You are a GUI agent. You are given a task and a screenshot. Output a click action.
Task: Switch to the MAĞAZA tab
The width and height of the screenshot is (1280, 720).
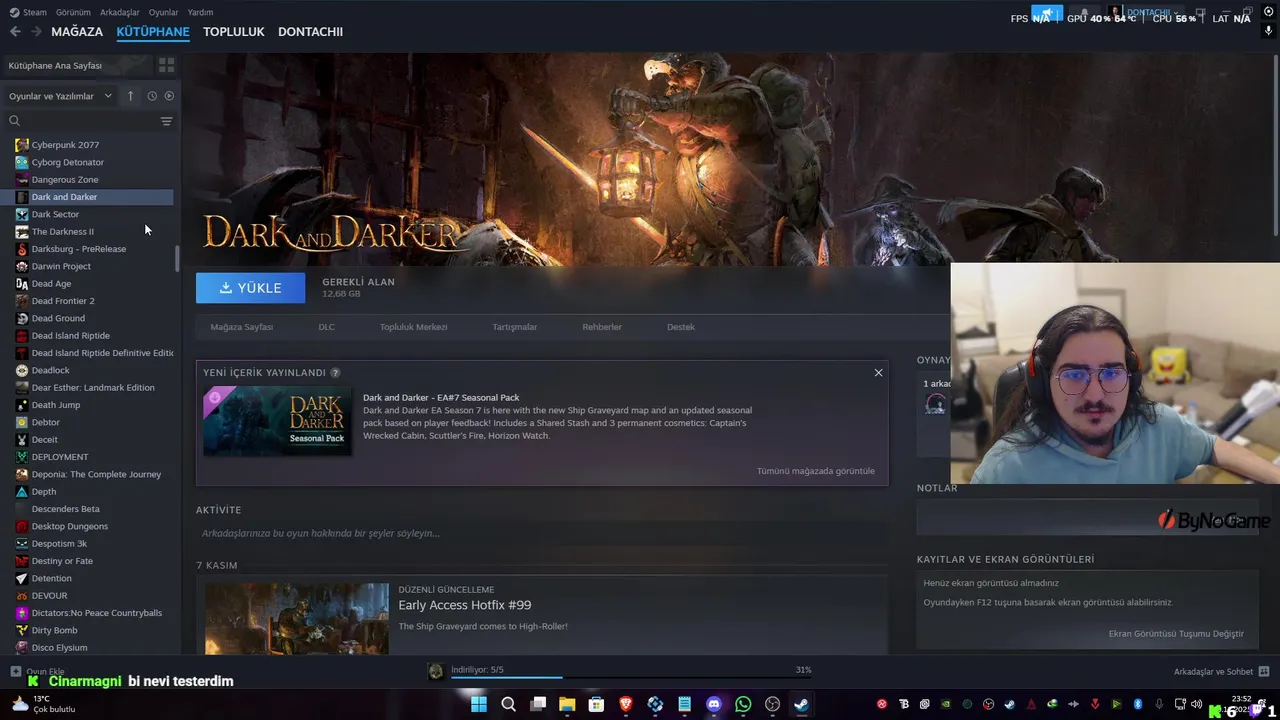tap(77, 32)
